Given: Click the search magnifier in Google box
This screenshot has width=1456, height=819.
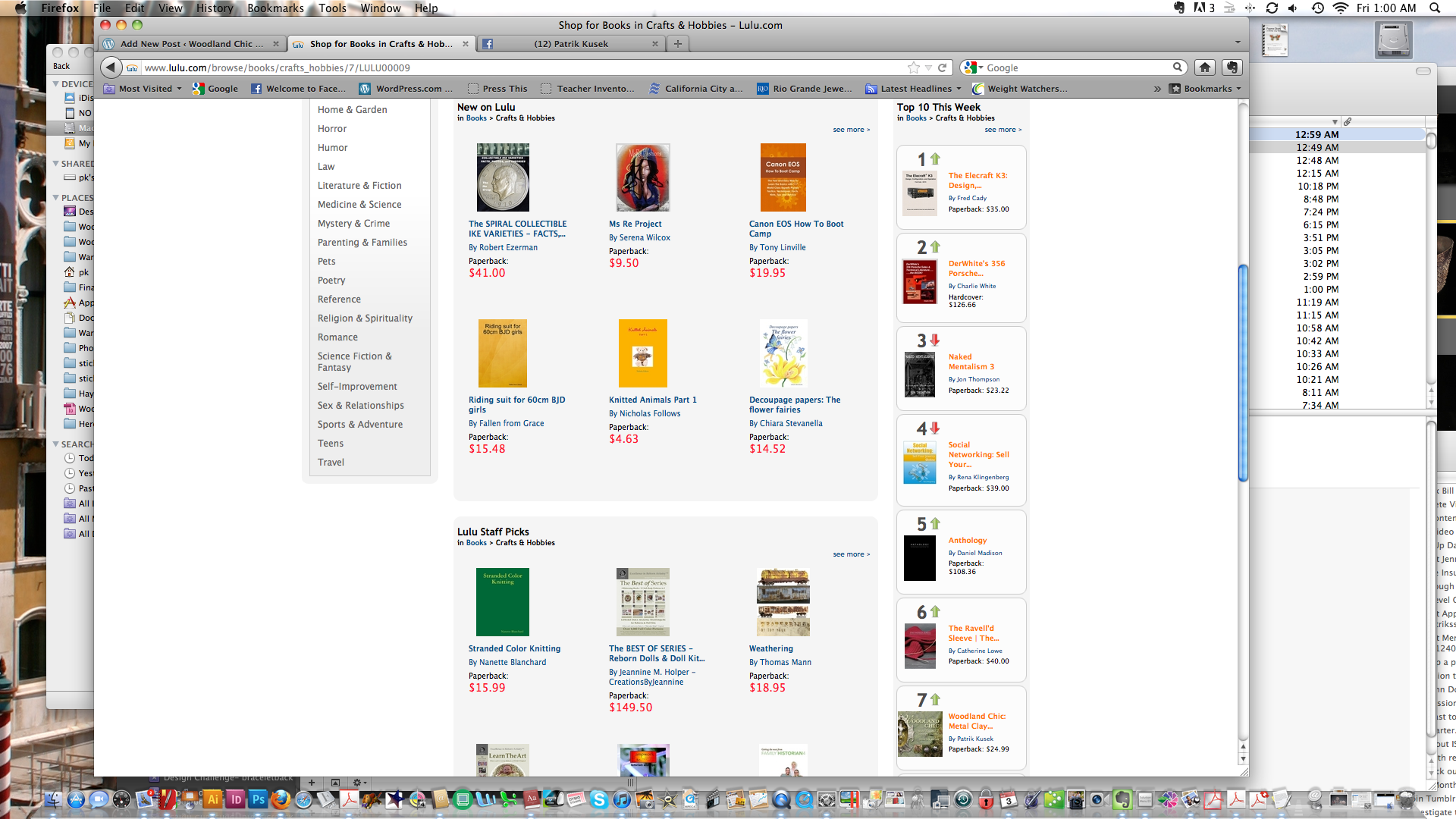Looking at the screenshot, I should (x=1178, y=67).
